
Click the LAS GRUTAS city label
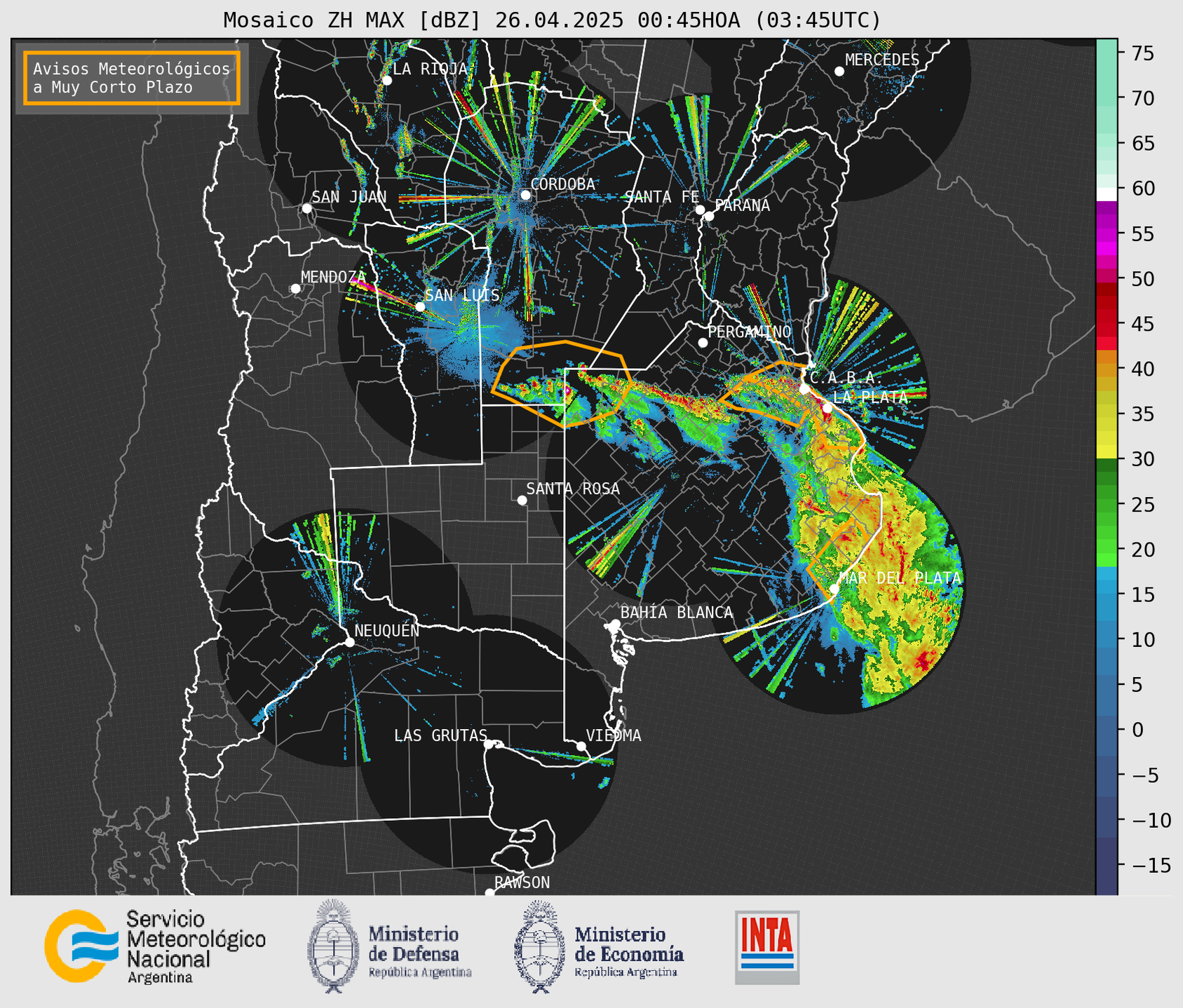point(440,735)
